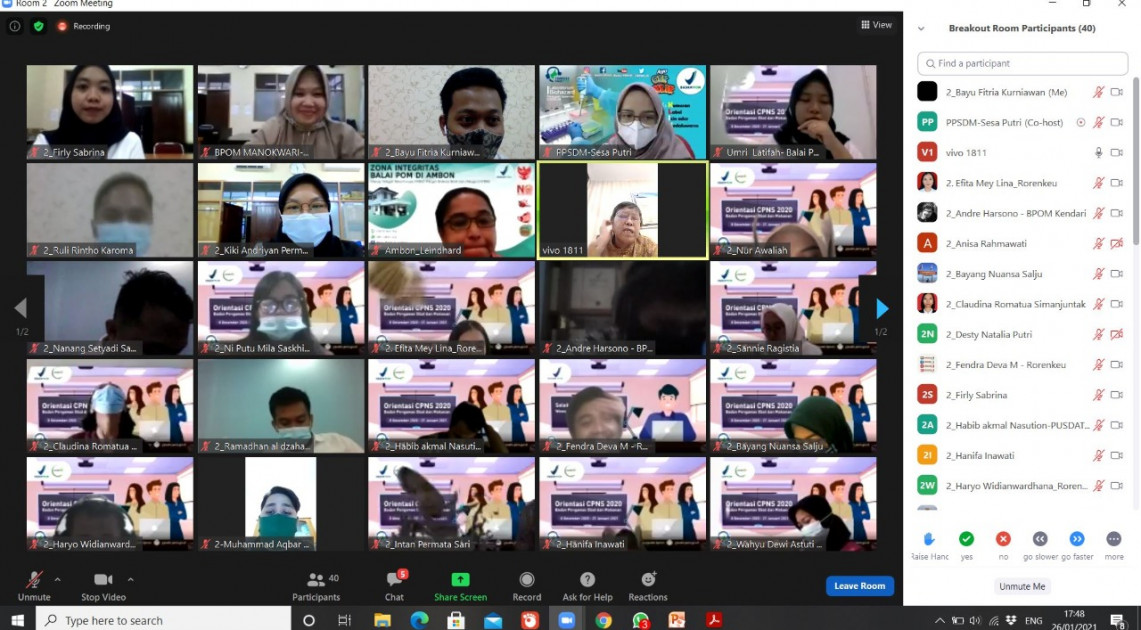1141x630 pixels.
Task: Click the Windows Type here to search box
Action: coord(163,620)
